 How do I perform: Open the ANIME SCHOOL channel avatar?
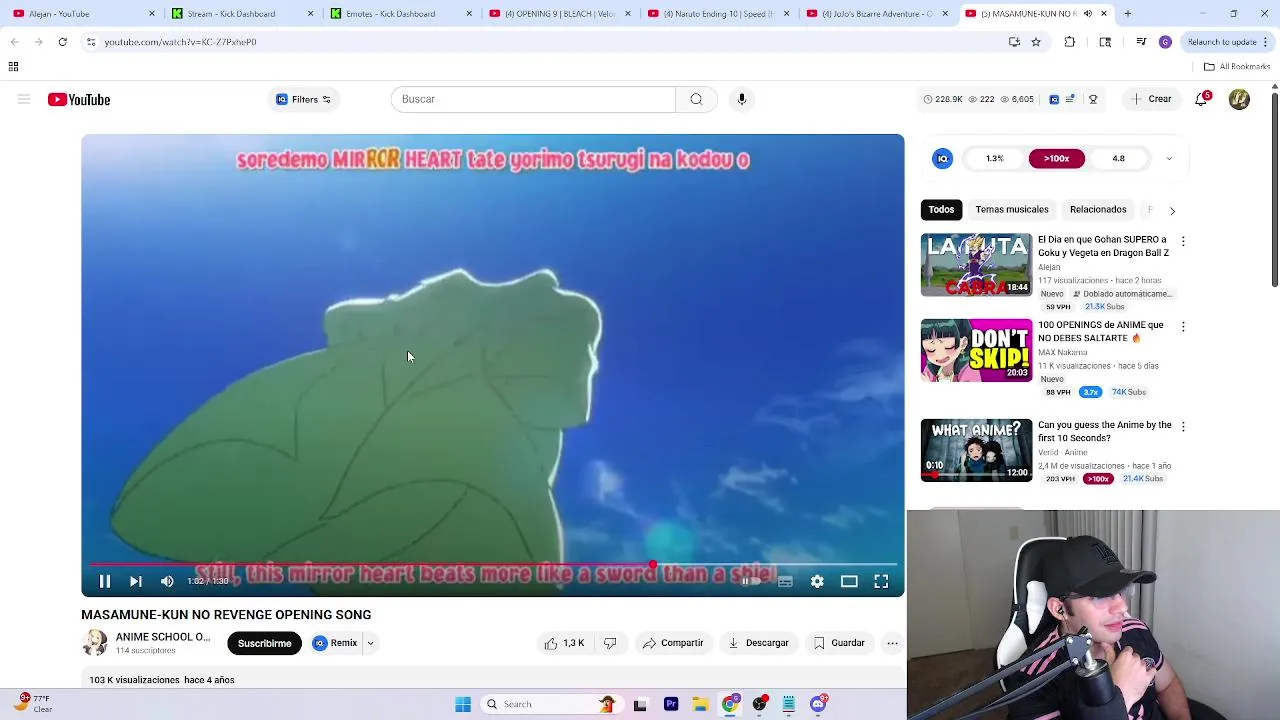(x=95, y=643)
